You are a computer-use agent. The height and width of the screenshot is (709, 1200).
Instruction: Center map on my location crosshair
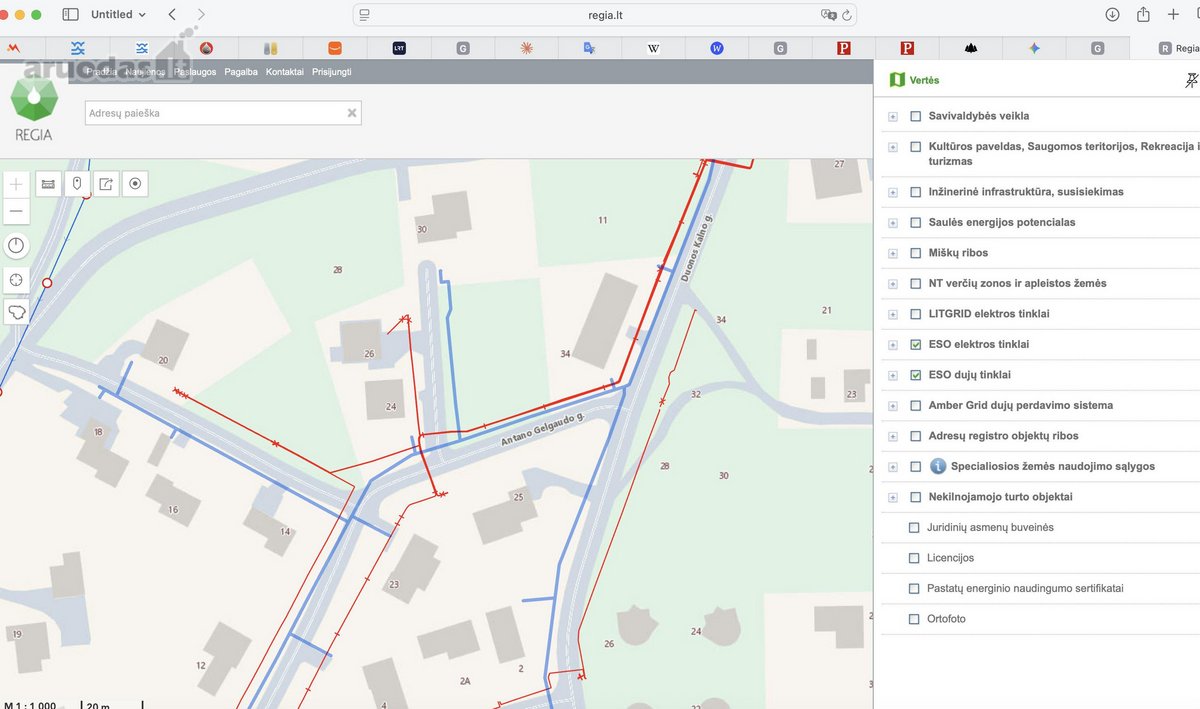point(16,280)
